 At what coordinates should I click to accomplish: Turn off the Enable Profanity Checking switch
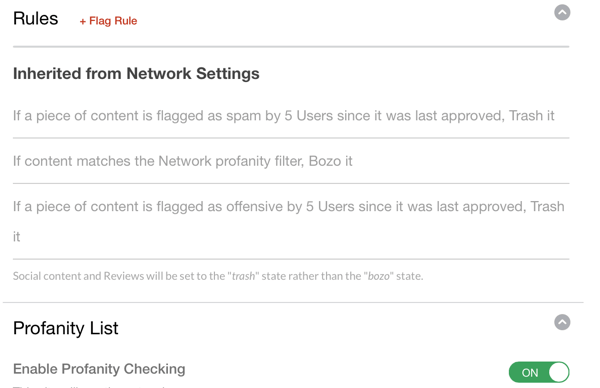click(539, 372)
